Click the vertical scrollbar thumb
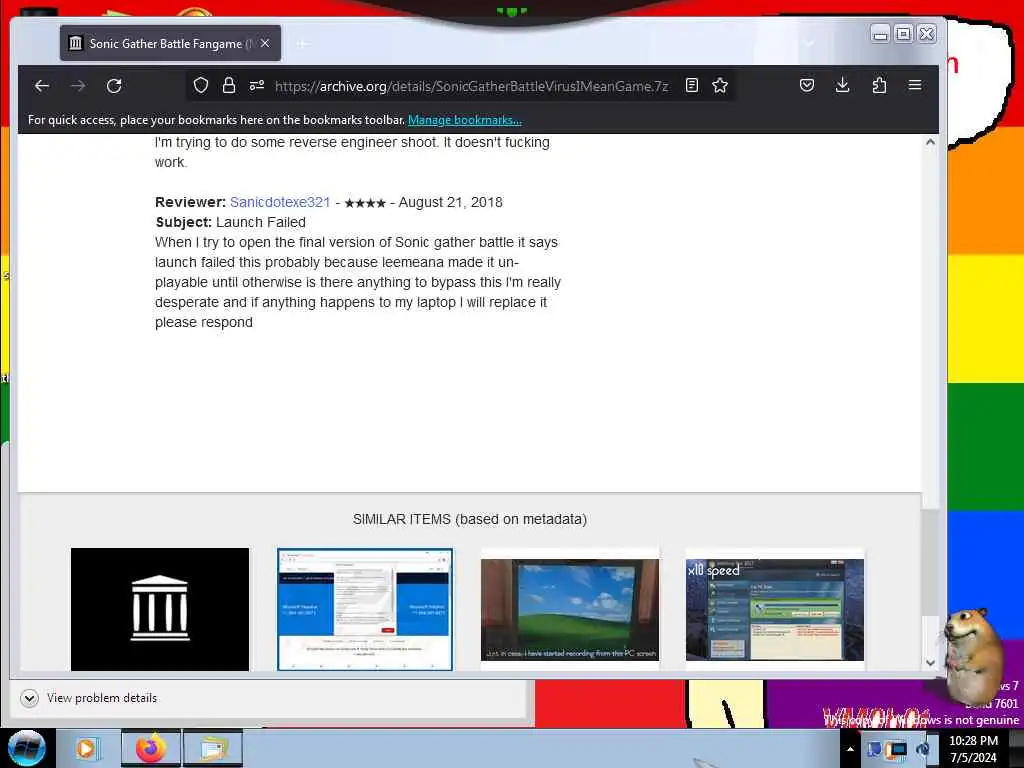 click(930, 562)
